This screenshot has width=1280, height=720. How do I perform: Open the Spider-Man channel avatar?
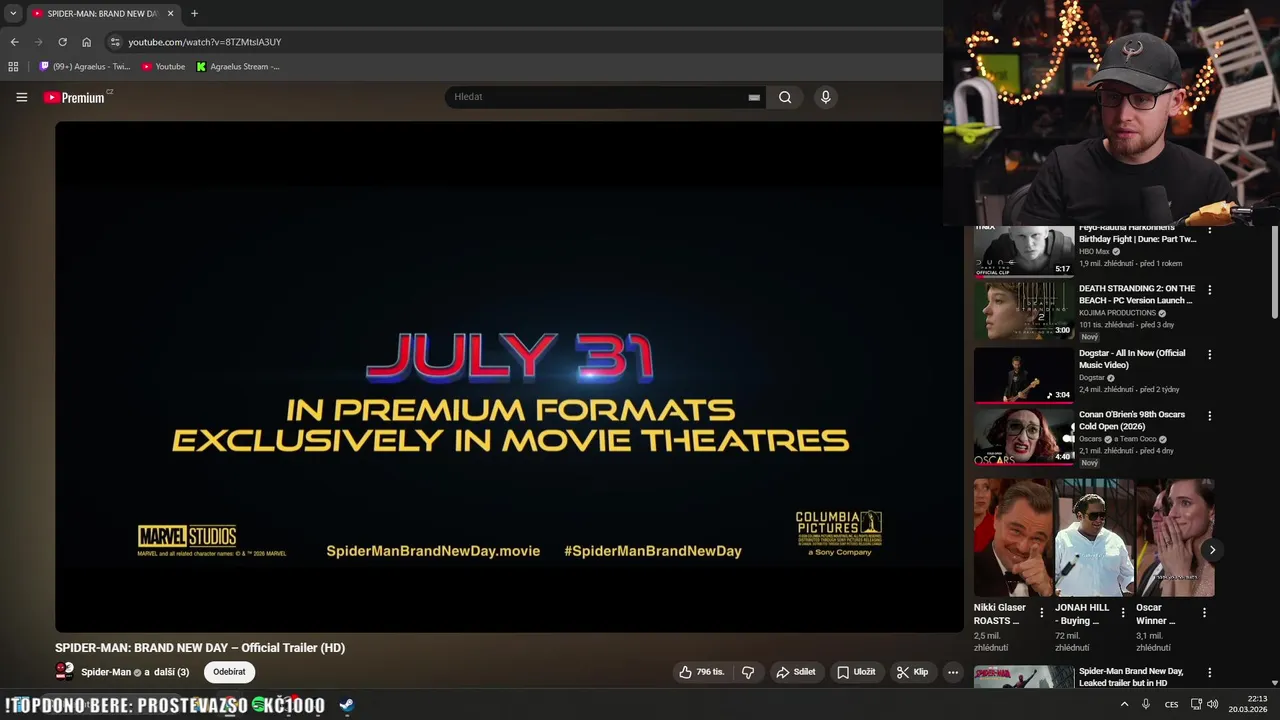(x=65, y=671)
